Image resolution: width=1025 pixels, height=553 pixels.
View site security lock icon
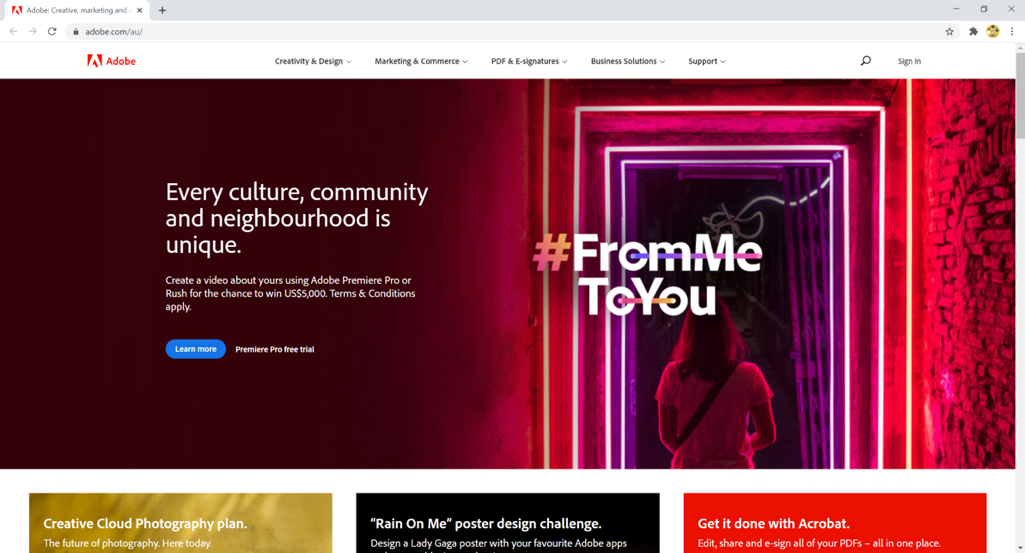click(76, 31)
